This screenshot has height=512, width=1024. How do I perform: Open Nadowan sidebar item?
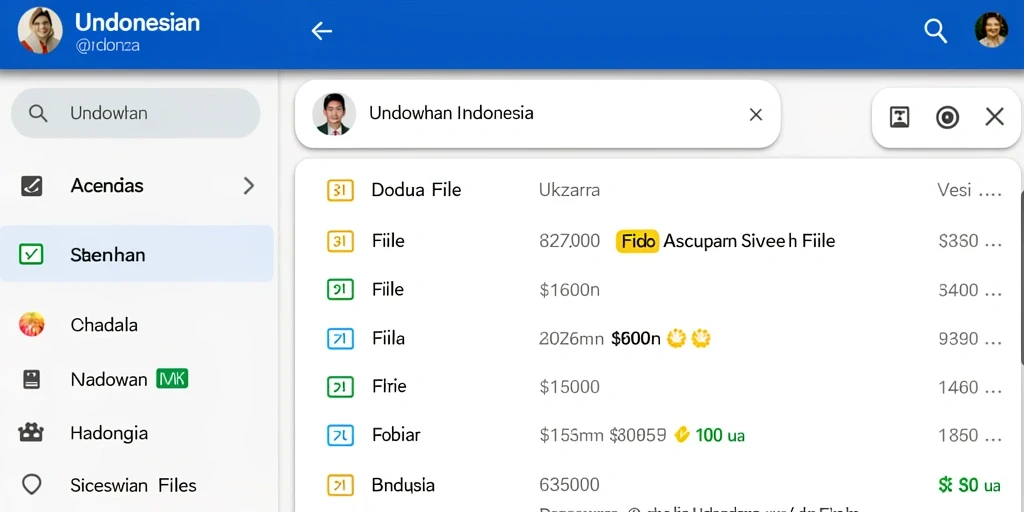pyautogui.click(x=136, y=379)
